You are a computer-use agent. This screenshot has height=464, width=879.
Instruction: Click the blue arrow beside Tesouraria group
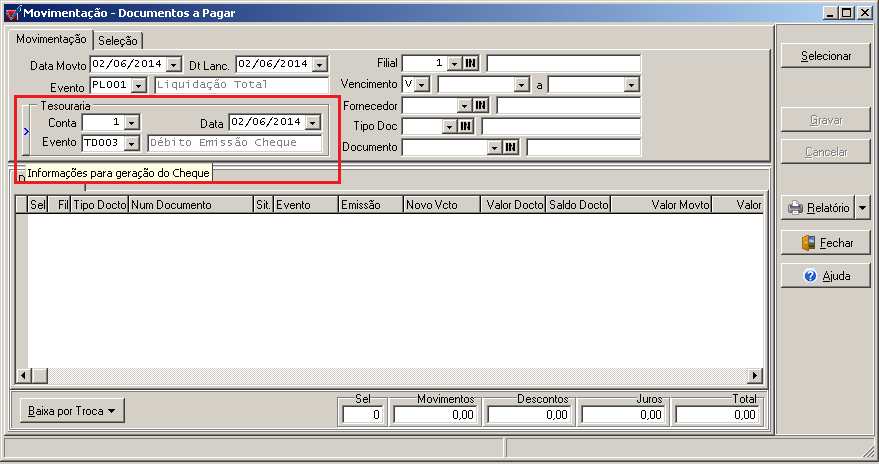(25, 131)
